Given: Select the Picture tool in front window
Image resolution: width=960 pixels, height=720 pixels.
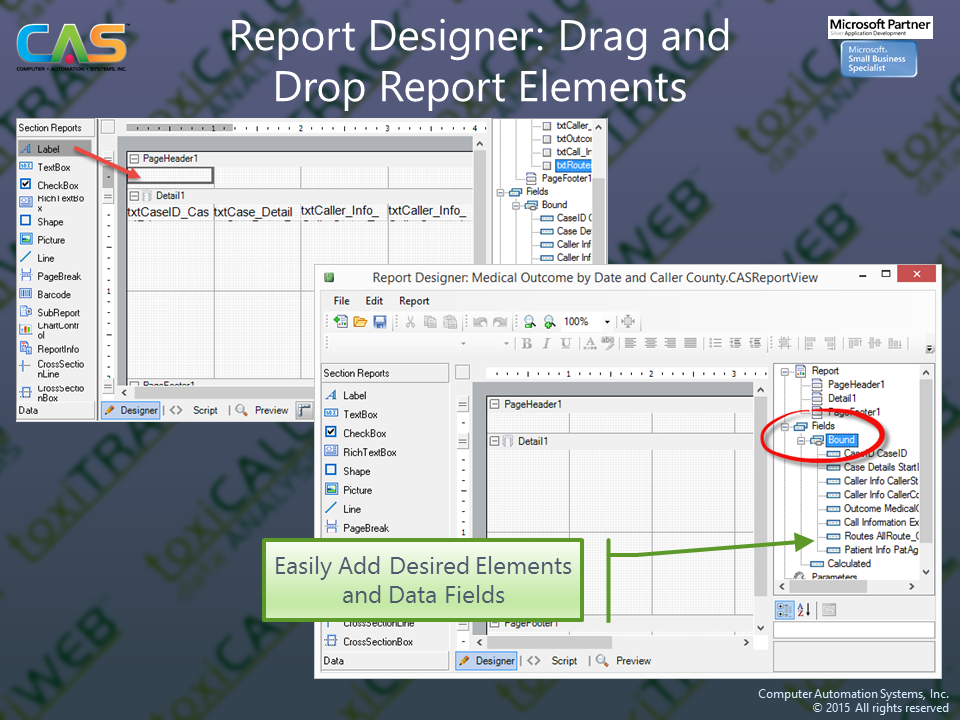Looking at the screenshot, I should [357, 490].
